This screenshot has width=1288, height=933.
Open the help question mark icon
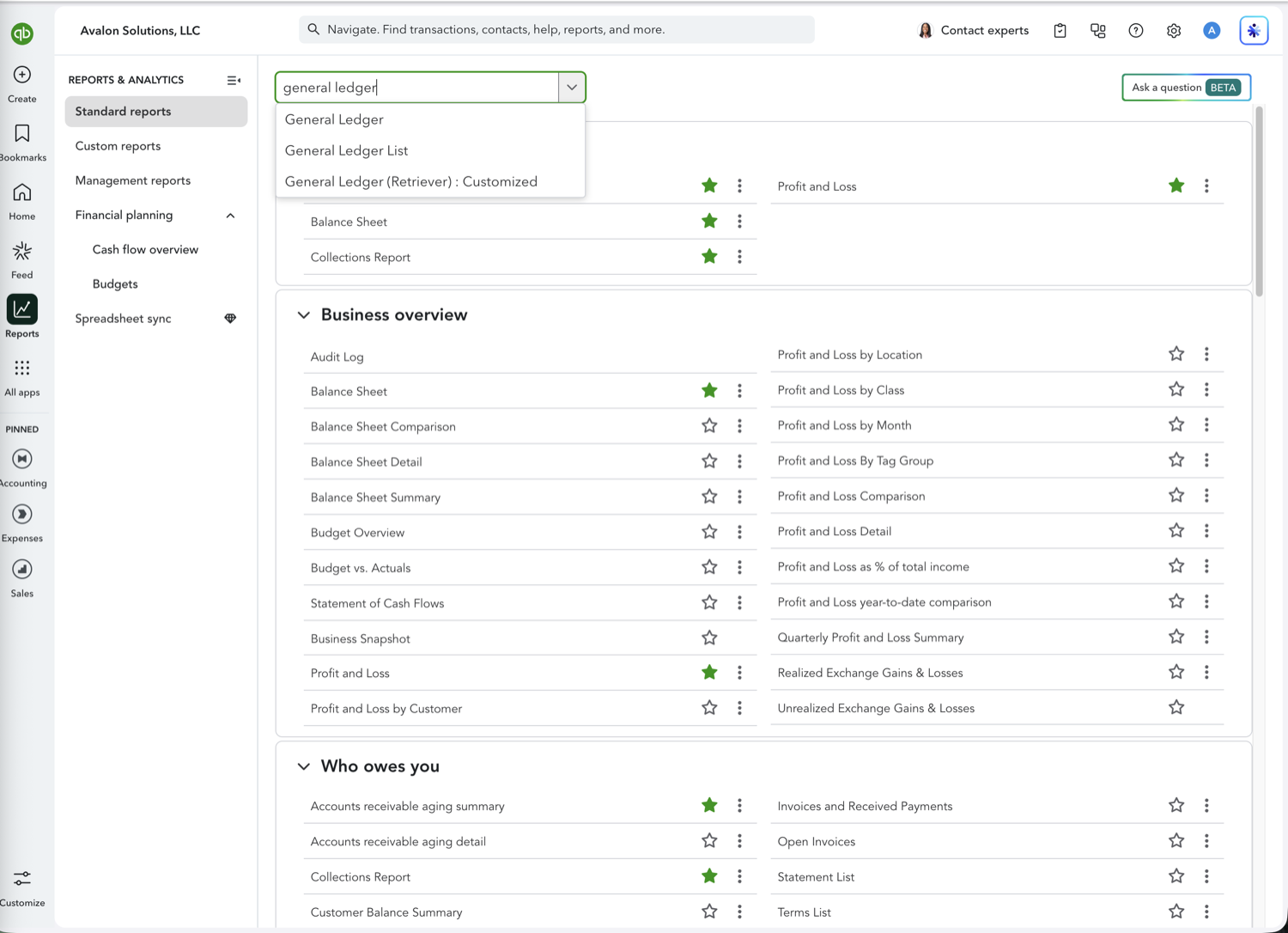pos(1136,30)
